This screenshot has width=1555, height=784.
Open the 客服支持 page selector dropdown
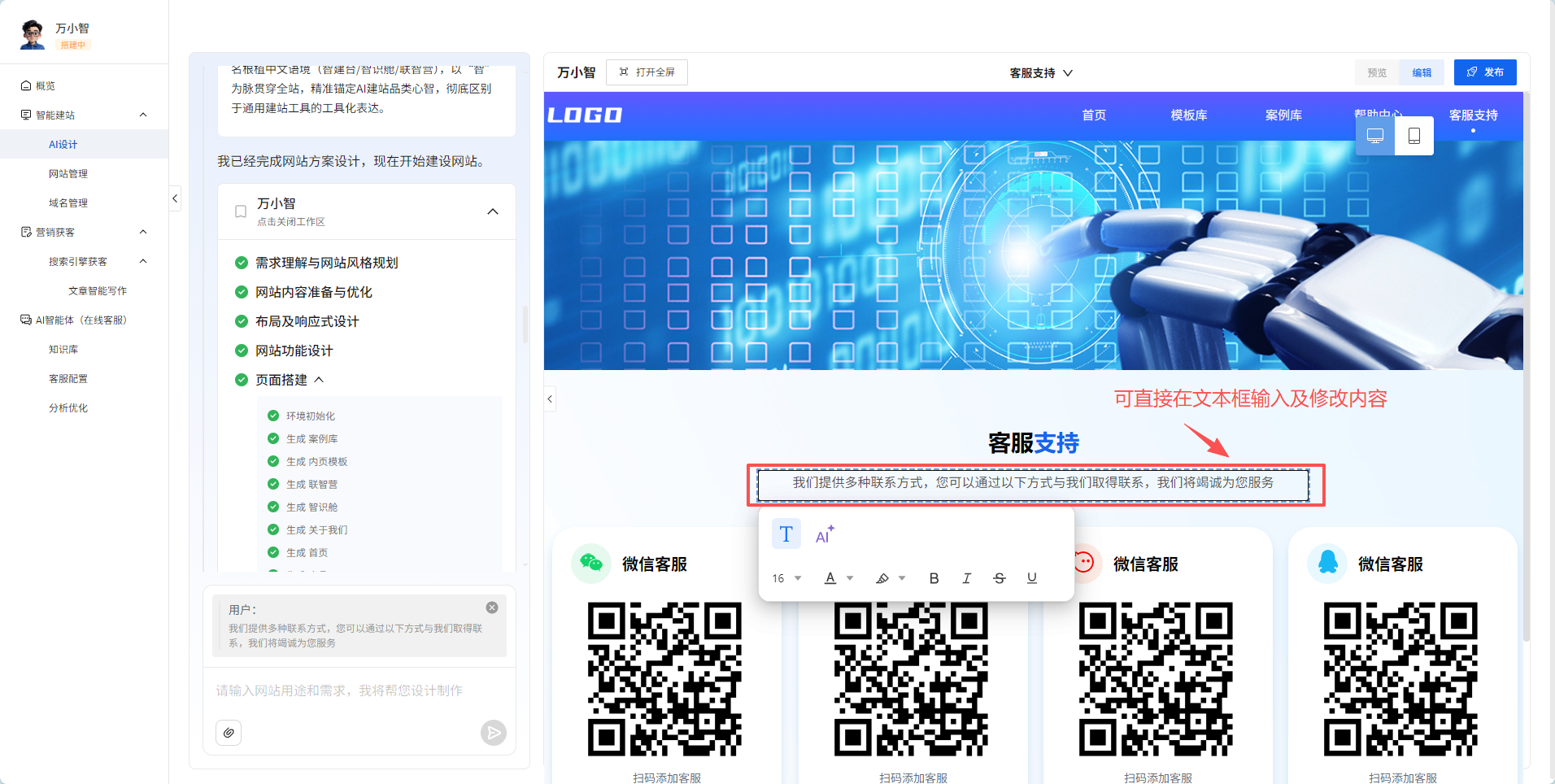[1041, 73]
